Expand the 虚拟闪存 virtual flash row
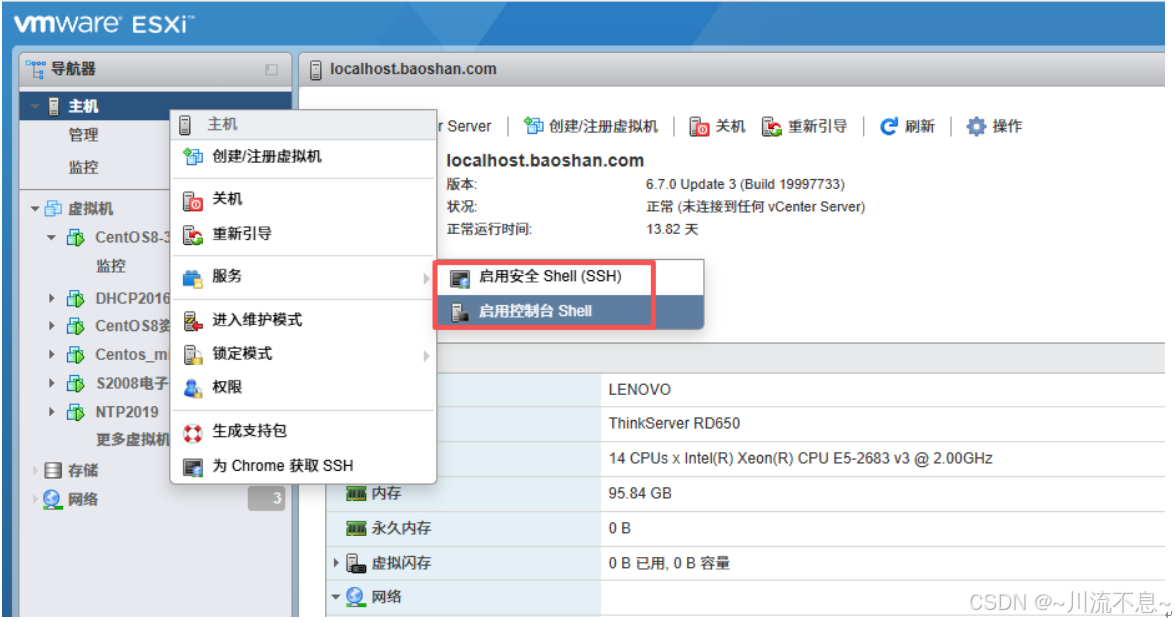 click(x=336, y=563)
